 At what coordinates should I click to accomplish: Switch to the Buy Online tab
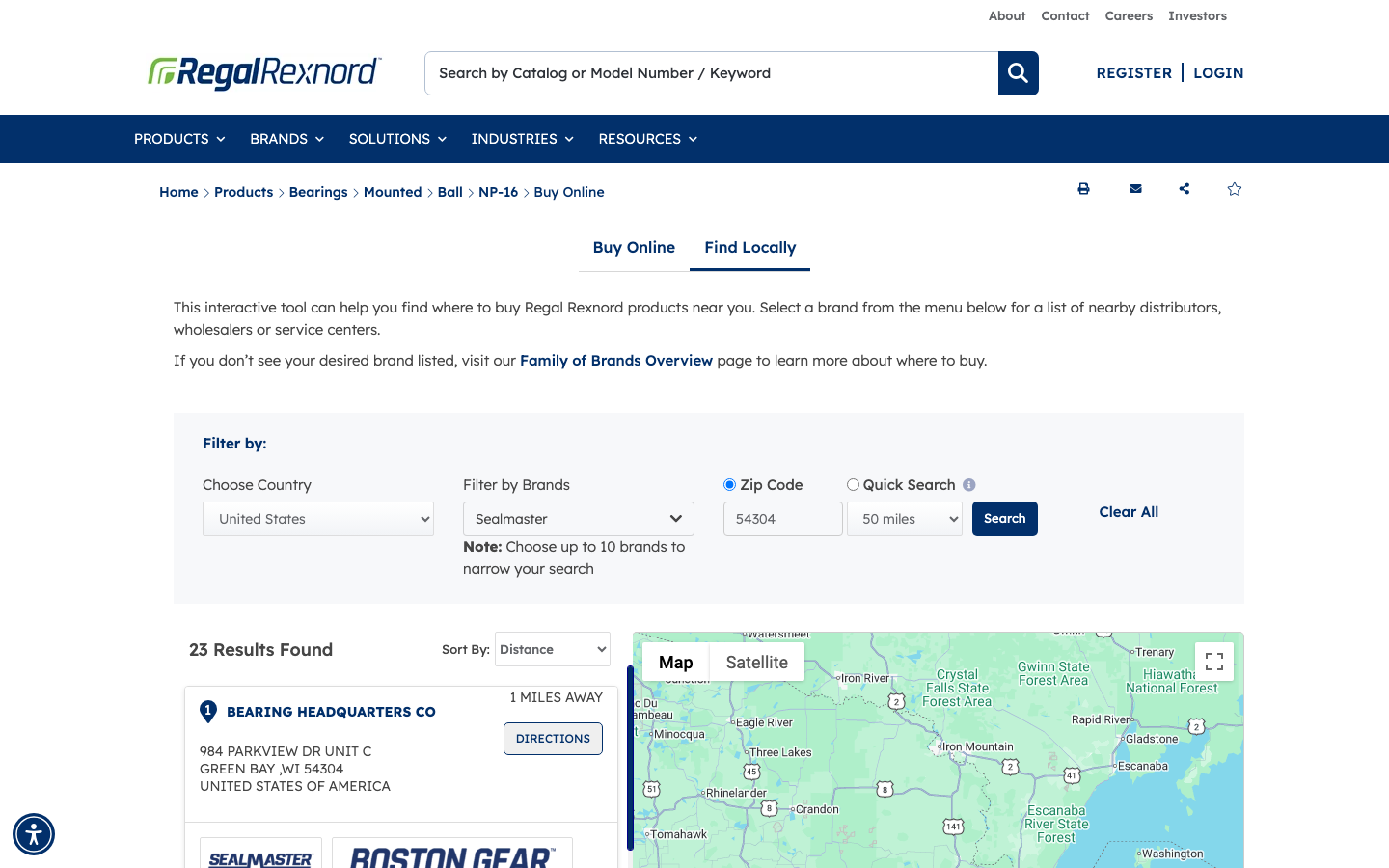coord(634,248)
